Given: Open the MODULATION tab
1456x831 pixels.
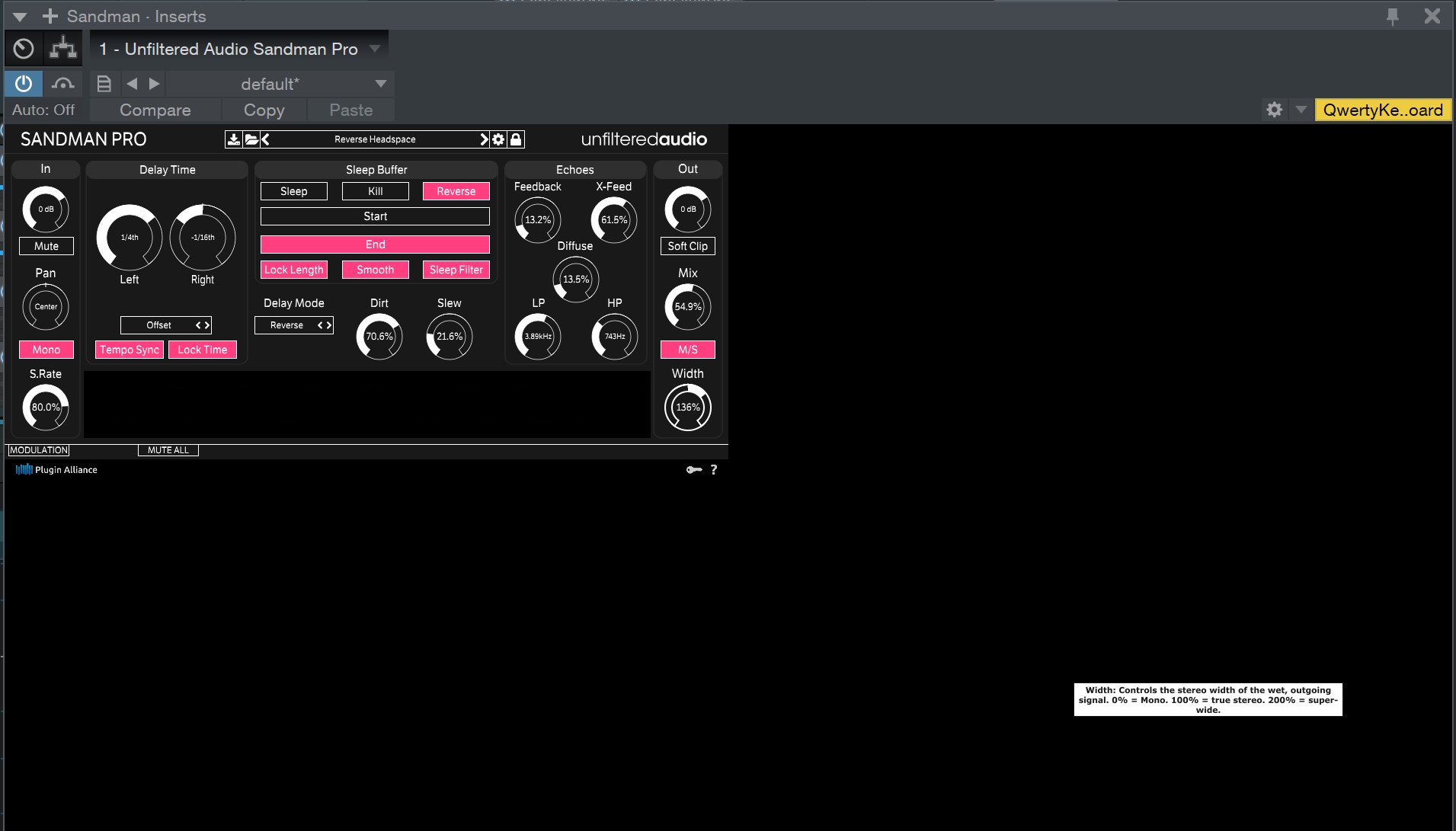Looking at the screenshot, I should [x=39, y=450].
